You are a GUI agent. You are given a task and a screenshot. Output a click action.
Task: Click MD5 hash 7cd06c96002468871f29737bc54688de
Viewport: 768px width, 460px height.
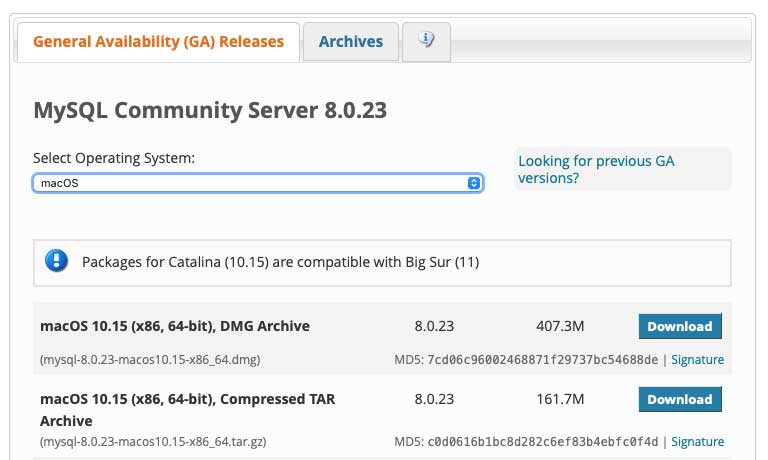click(543, 360)
